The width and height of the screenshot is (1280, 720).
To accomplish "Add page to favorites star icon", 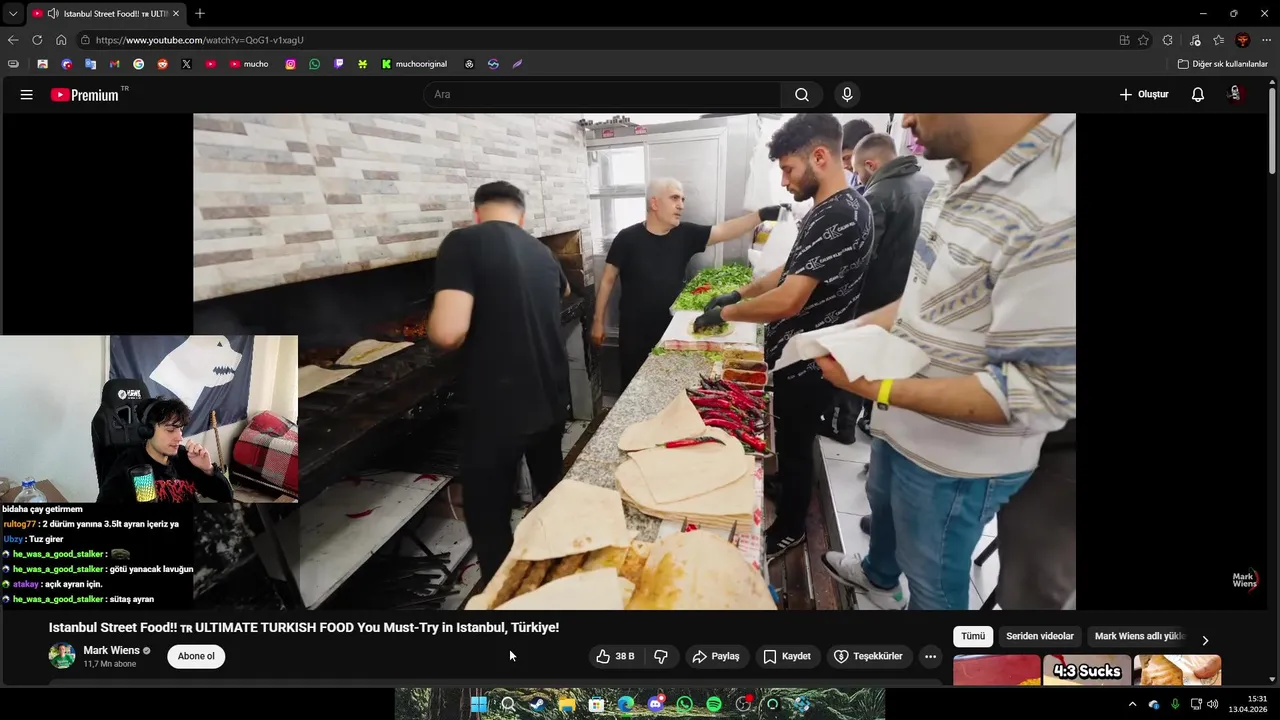I will pyautogui.click(x=1143, y=40).
